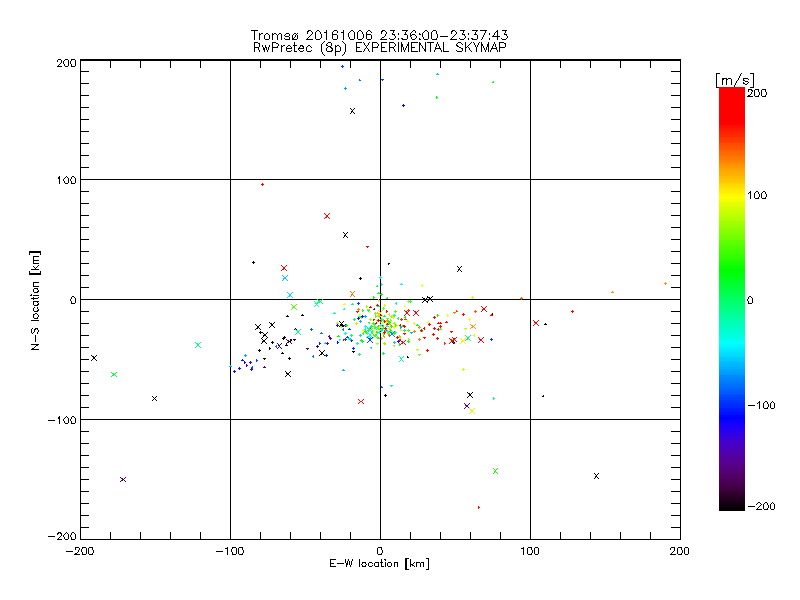The width and height of the screenshot is (800, 600).
Task: Click the black X marker near -190 km E-W
Action: click(94, 358)
